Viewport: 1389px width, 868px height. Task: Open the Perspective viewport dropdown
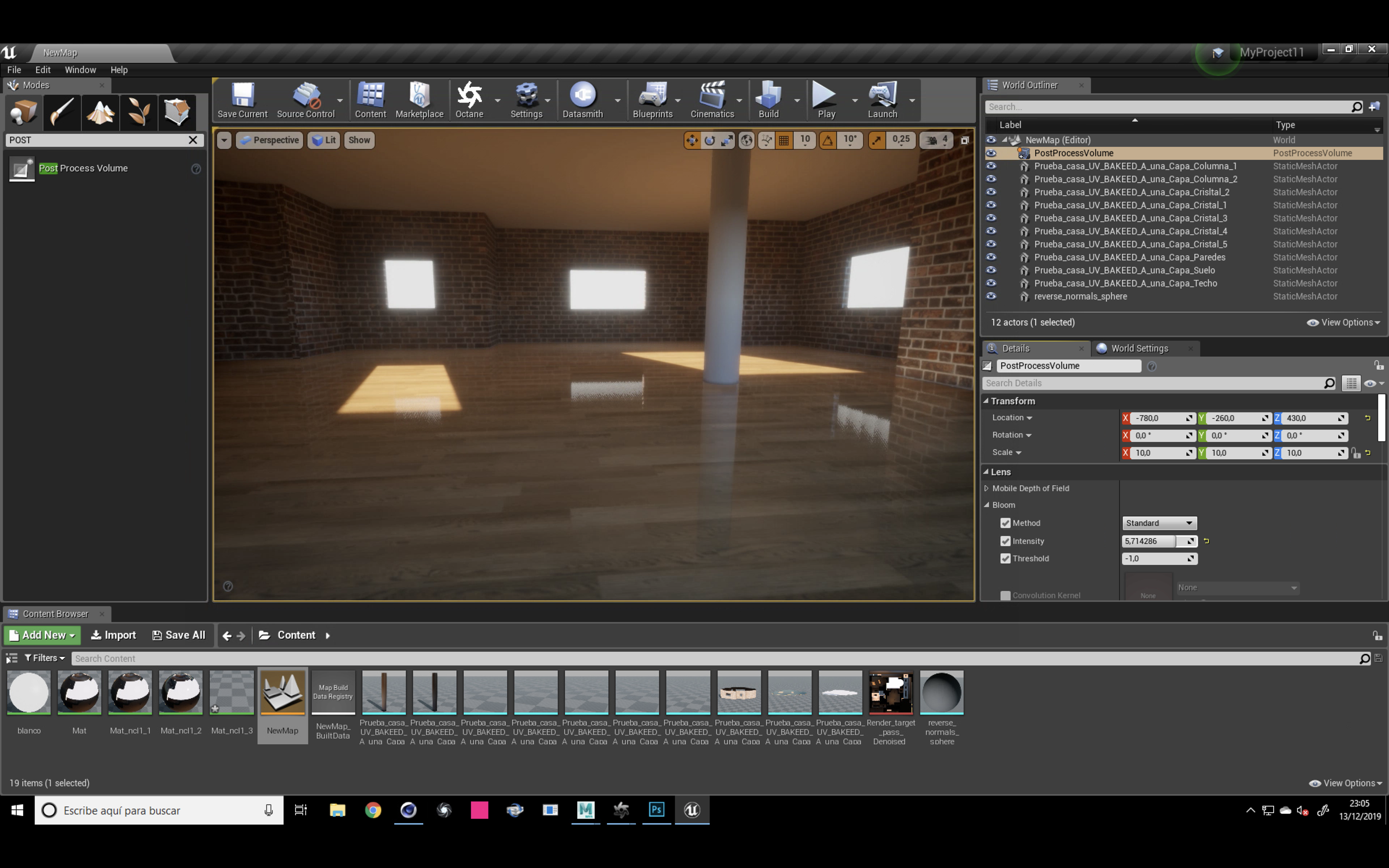270,140
